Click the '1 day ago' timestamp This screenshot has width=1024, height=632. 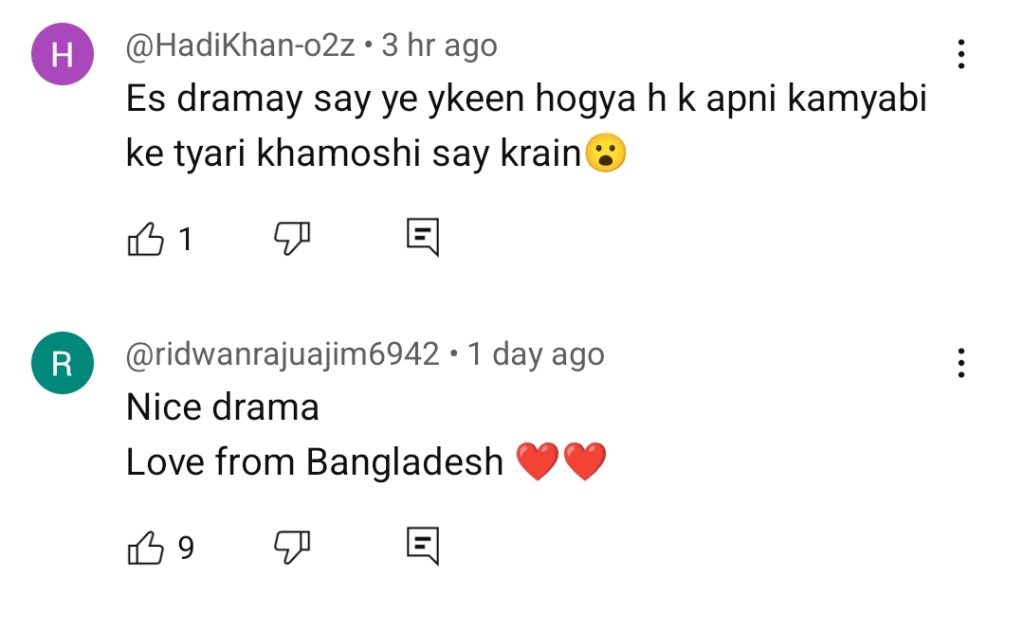(x=536, y=354)
